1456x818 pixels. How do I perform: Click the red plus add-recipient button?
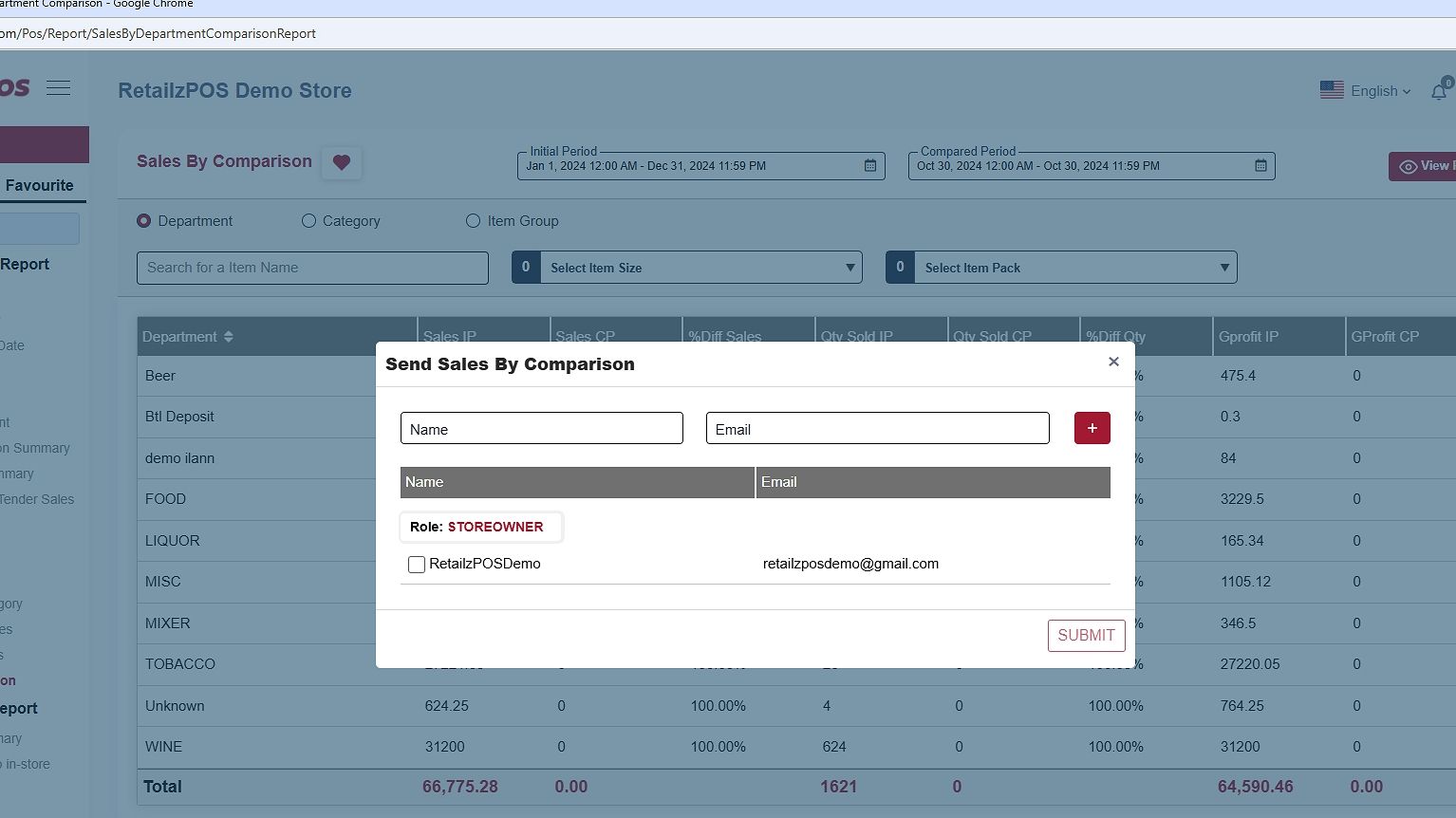1092,428
